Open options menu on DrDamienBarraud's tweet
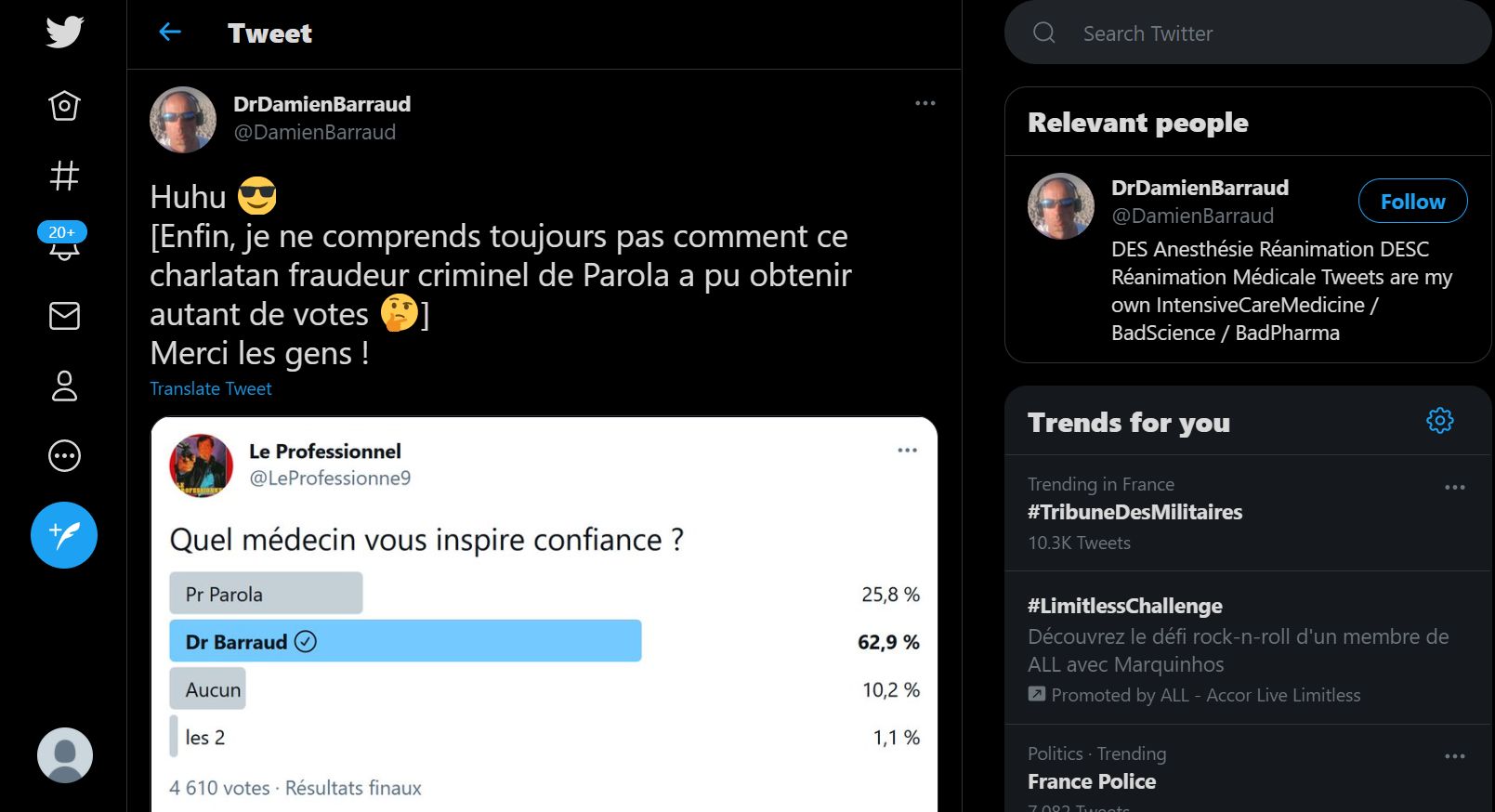The image size is (1495, 812). [925, 103]
